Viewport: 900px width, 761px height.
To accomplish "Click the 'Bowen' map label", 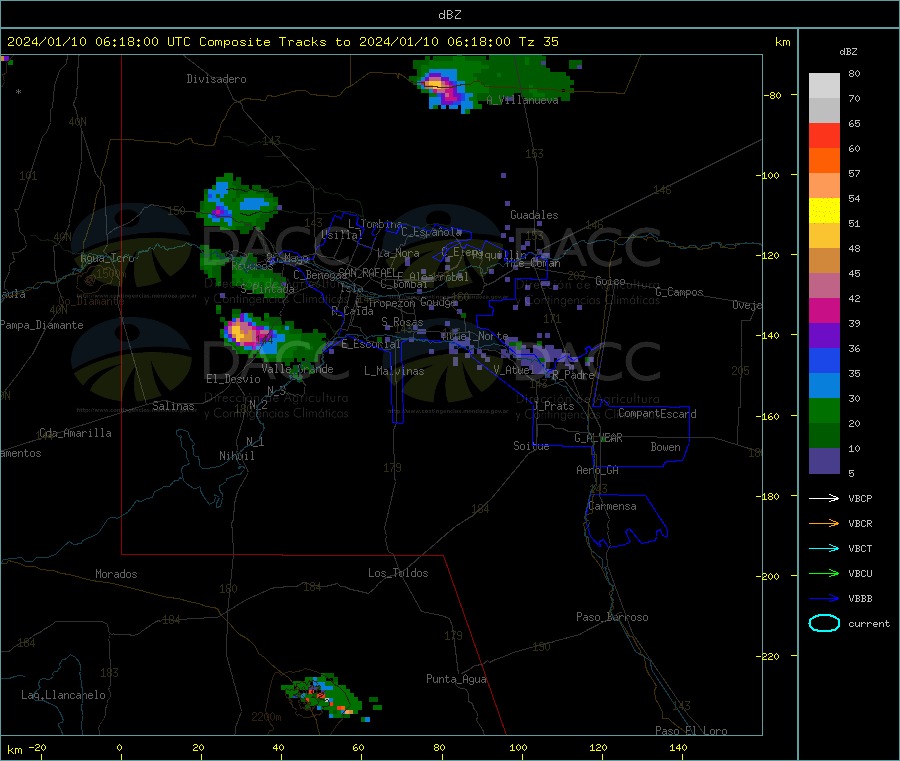I will (665, 447).
